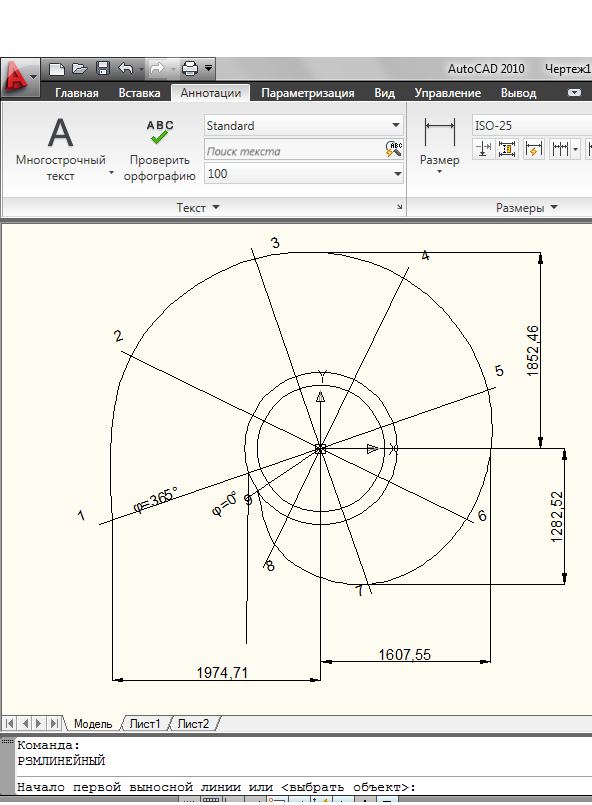592x805 pixels.
Task: Open the Управление ribbon tab
Action: tap(447, 93)
